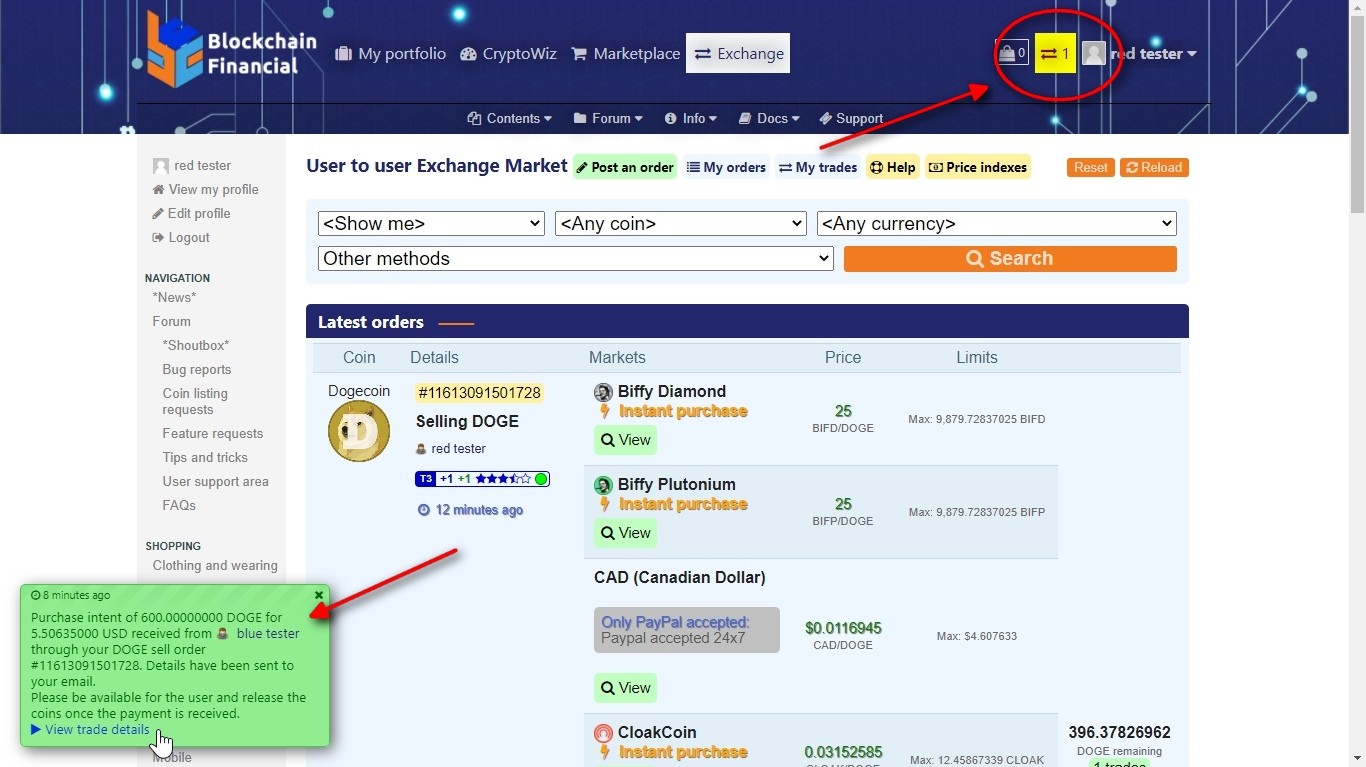Expand the Other methods dropdown
The height and width of the screenshot is (767, 1366).
575,259
